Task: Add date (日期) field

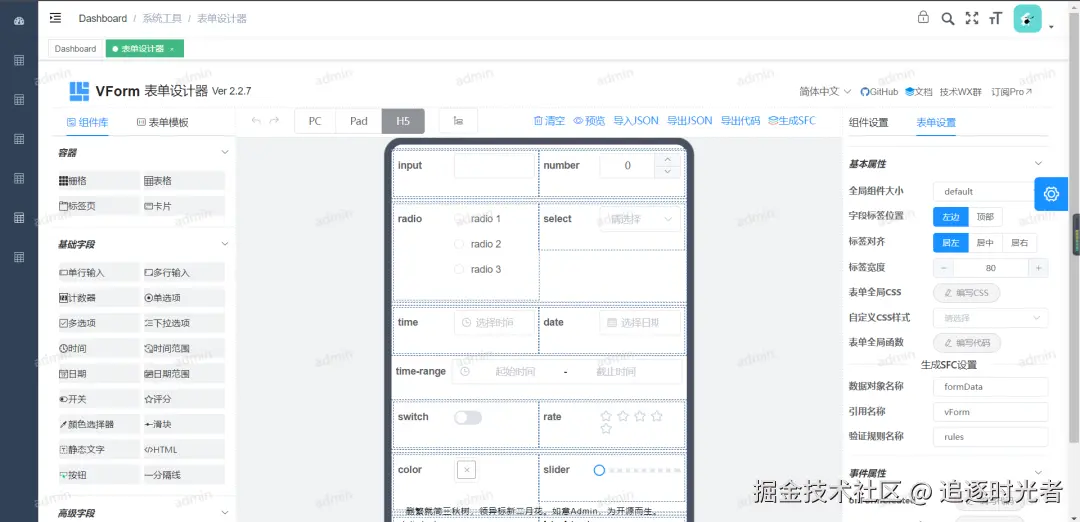Action: click(98, 374)
